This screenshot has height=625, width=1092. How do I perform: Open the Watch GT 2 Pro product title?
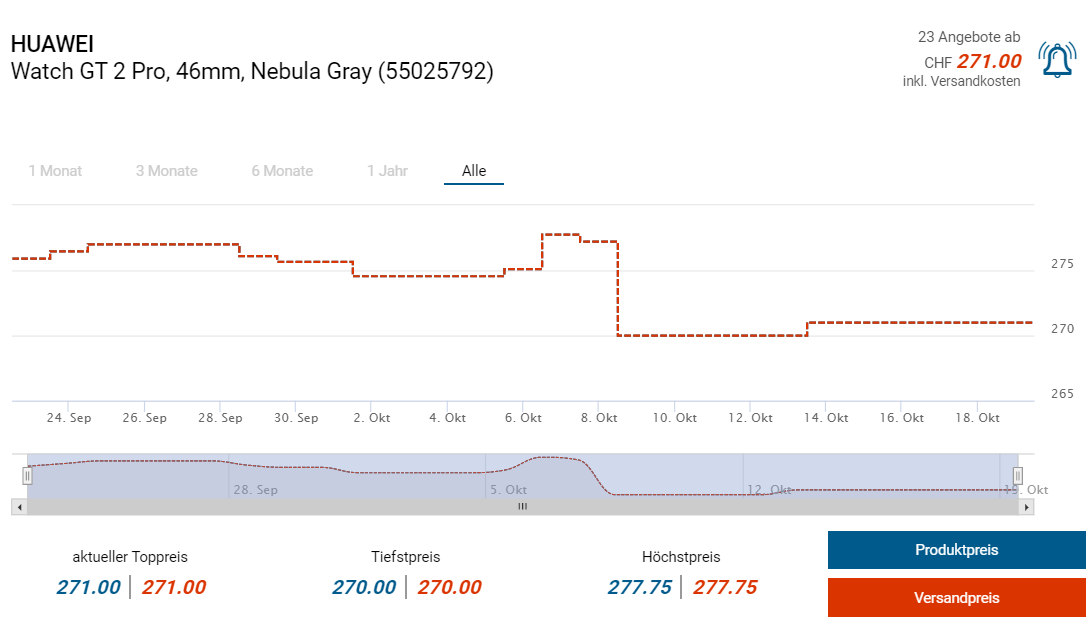[x=252, y=71]
